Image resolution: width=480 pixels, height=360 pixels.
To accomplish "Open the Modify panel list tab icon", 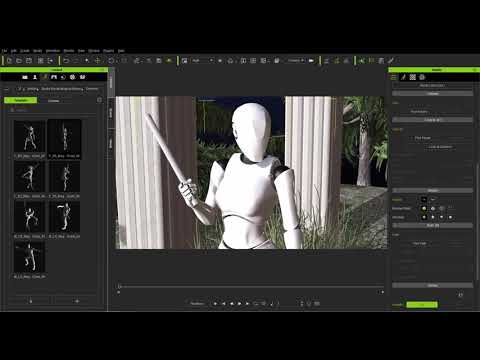I will tap(394, 77).
